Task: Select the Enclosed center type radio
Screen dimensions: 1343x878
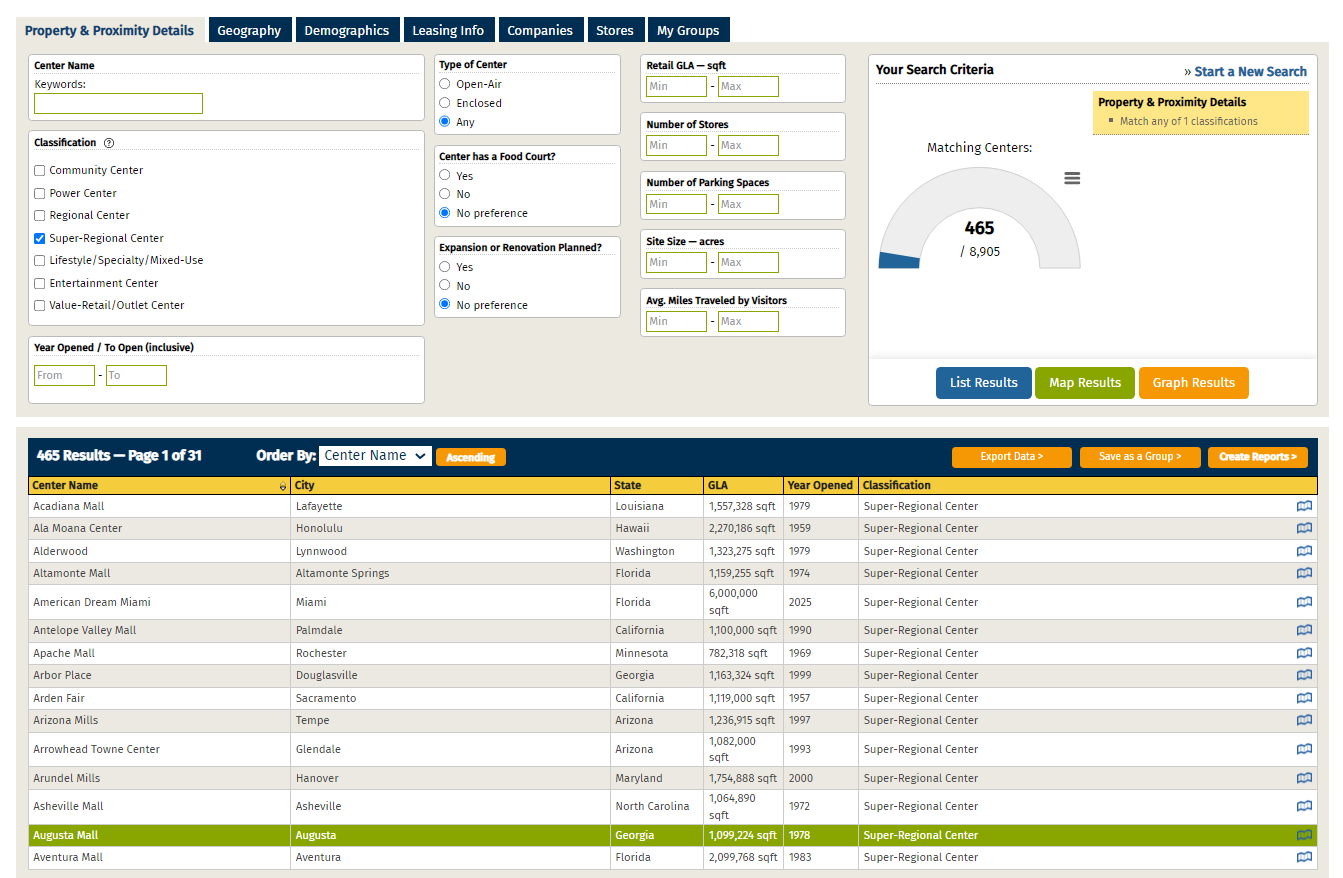Action: [445, 103]
